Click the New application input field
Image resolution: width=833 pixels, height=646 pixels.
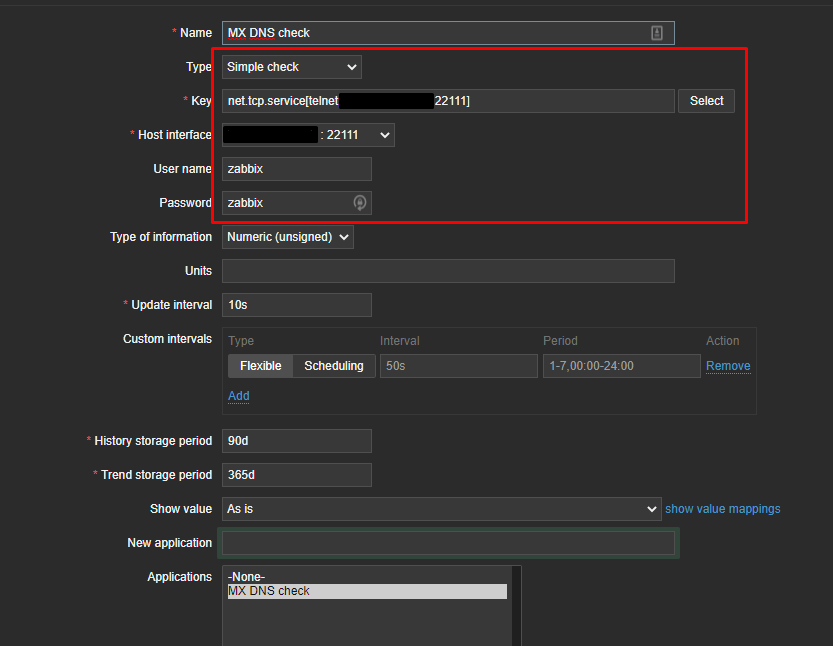[x=448, y=543]
